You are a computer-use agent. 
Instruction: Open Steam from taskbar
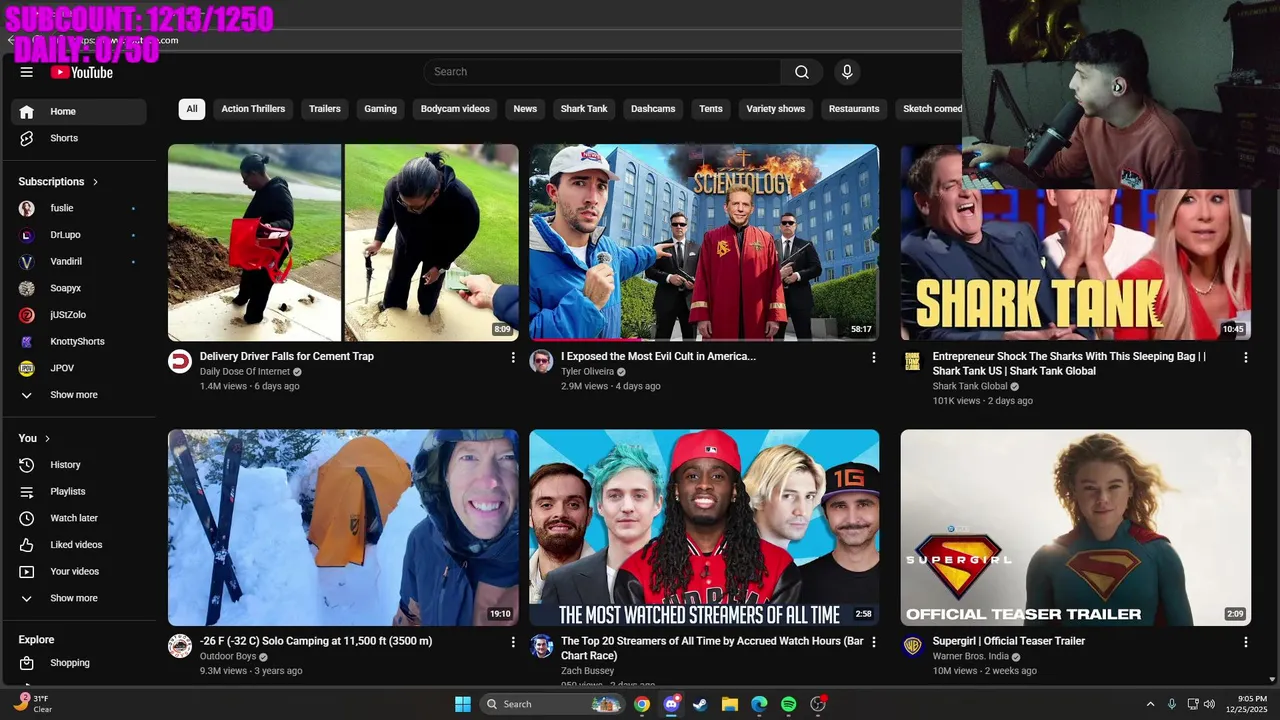click(x=700, y=704)
